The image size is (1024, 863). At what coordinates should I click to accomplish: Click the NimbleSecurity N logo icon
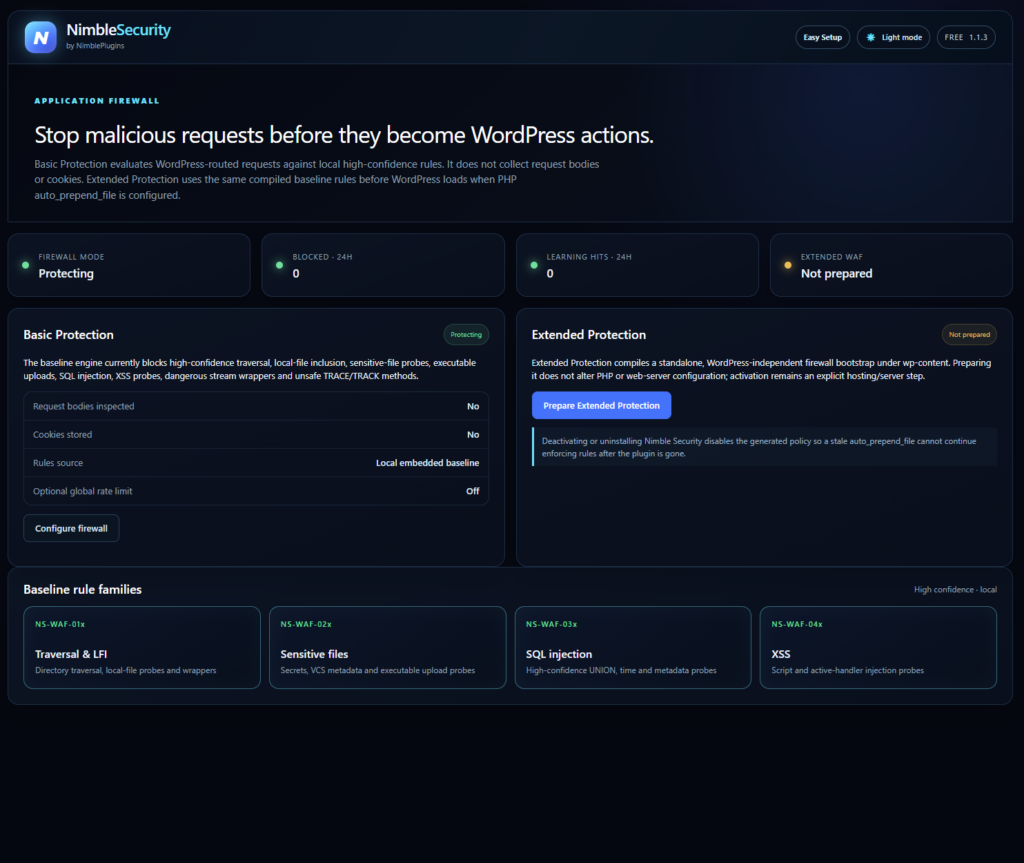point(40,37)
